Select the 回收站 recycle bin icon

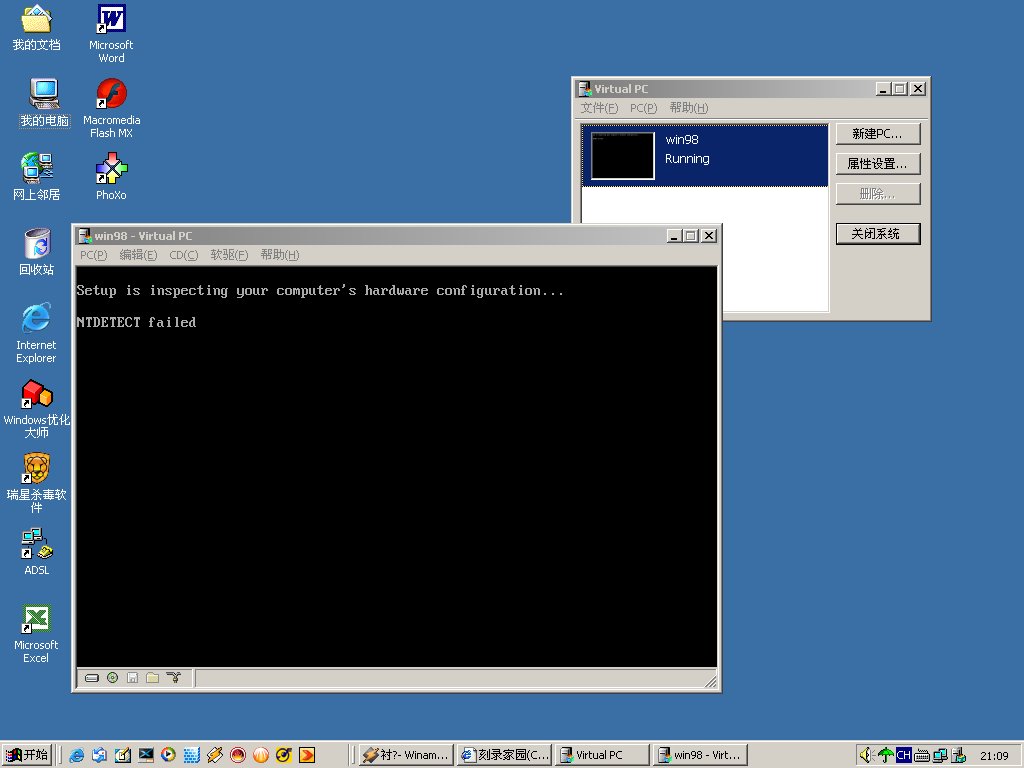[x=37, y=252]
